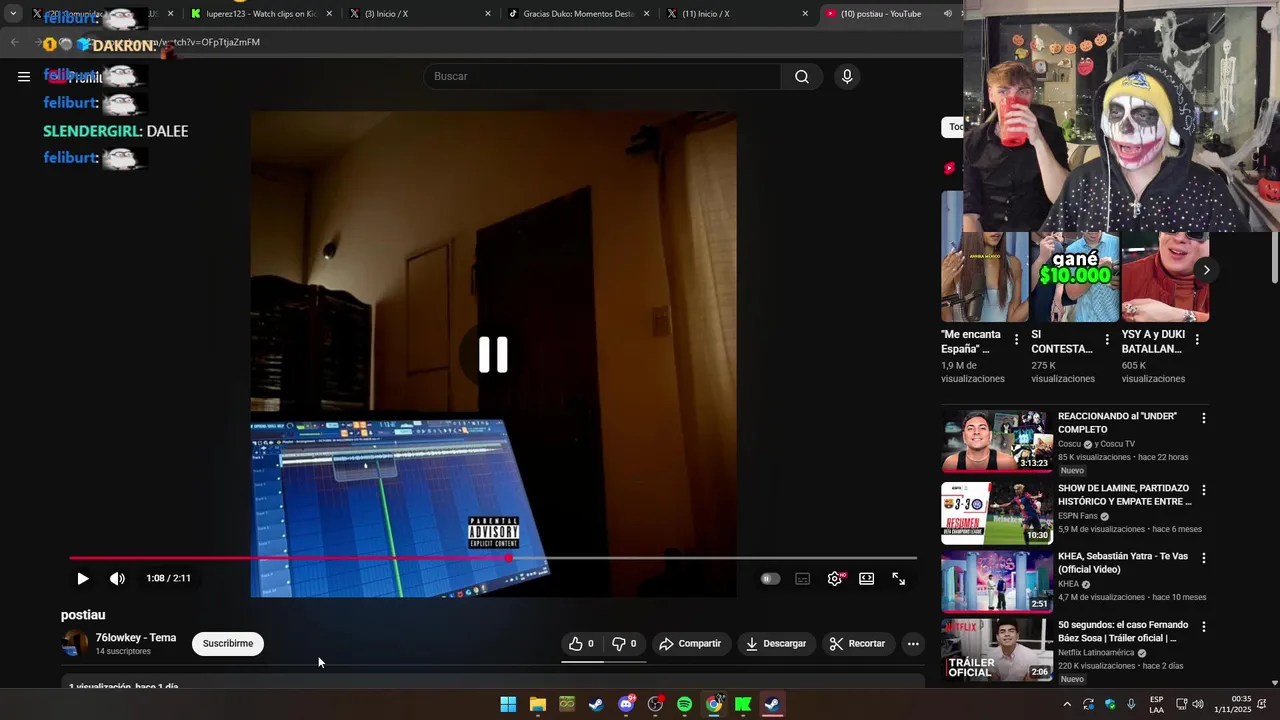Show hidden system tray icons chevron
Screen dimensions: 1280x720
1067,704
